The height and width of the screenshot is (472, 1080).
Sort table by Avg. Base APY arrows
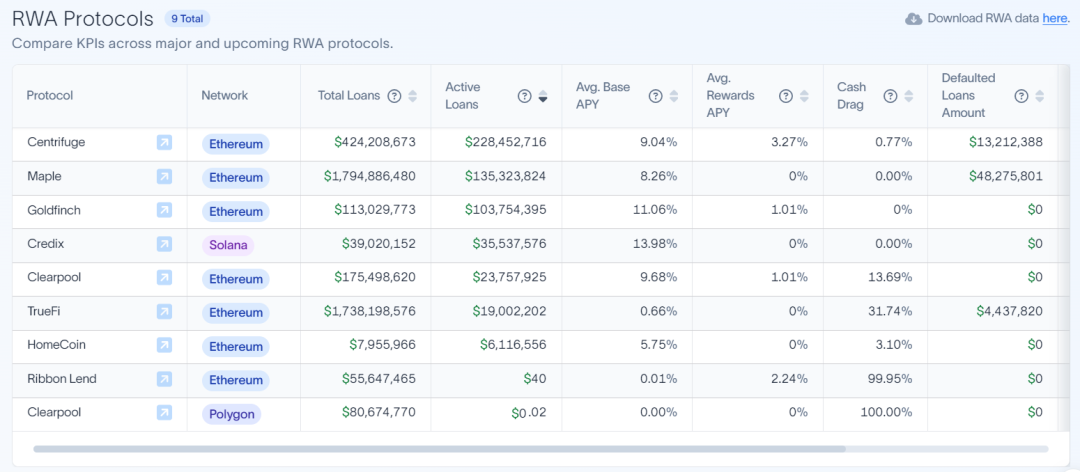click(674, 96)
